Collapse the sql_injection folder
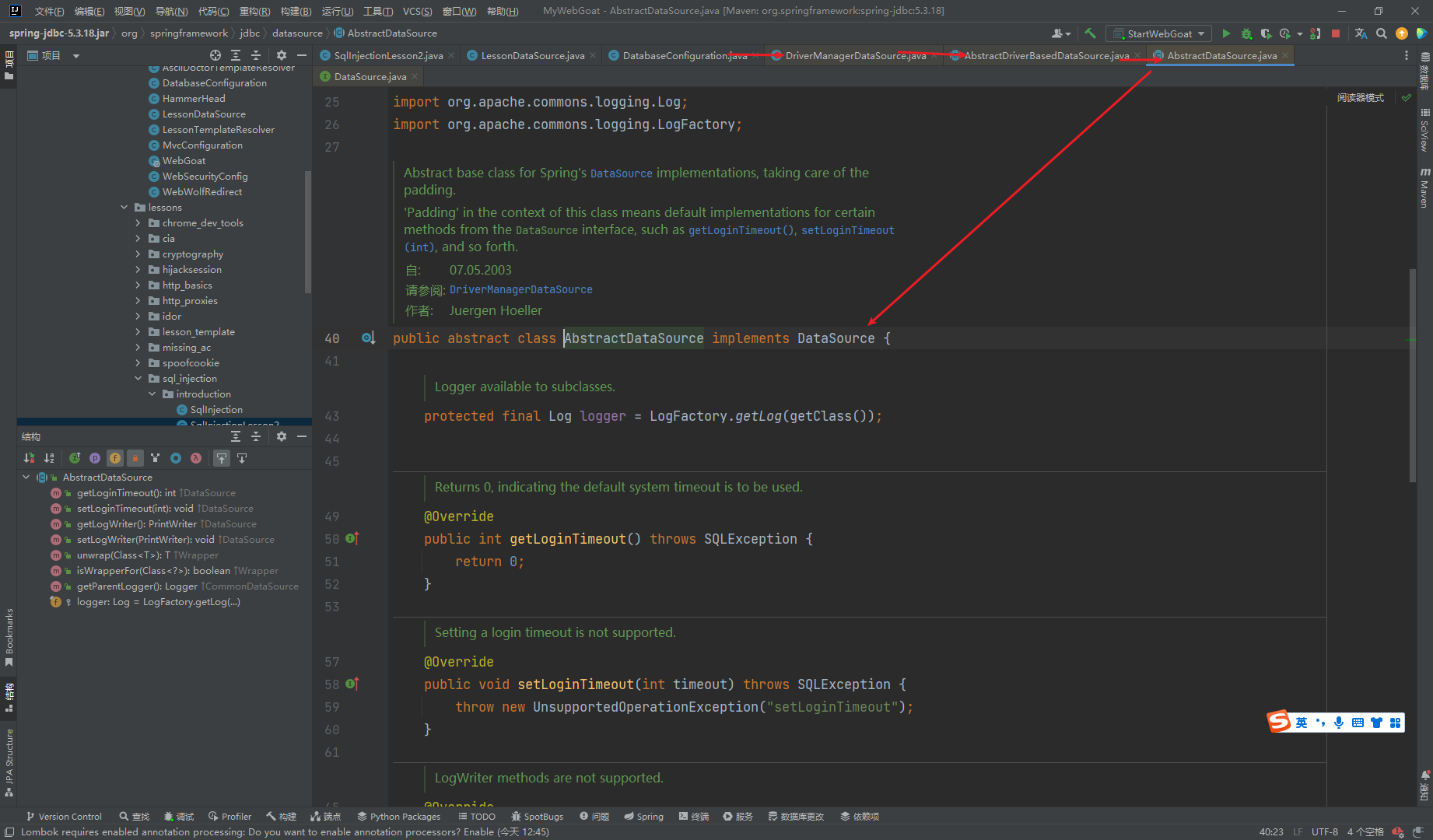 [x=138, y=378]
